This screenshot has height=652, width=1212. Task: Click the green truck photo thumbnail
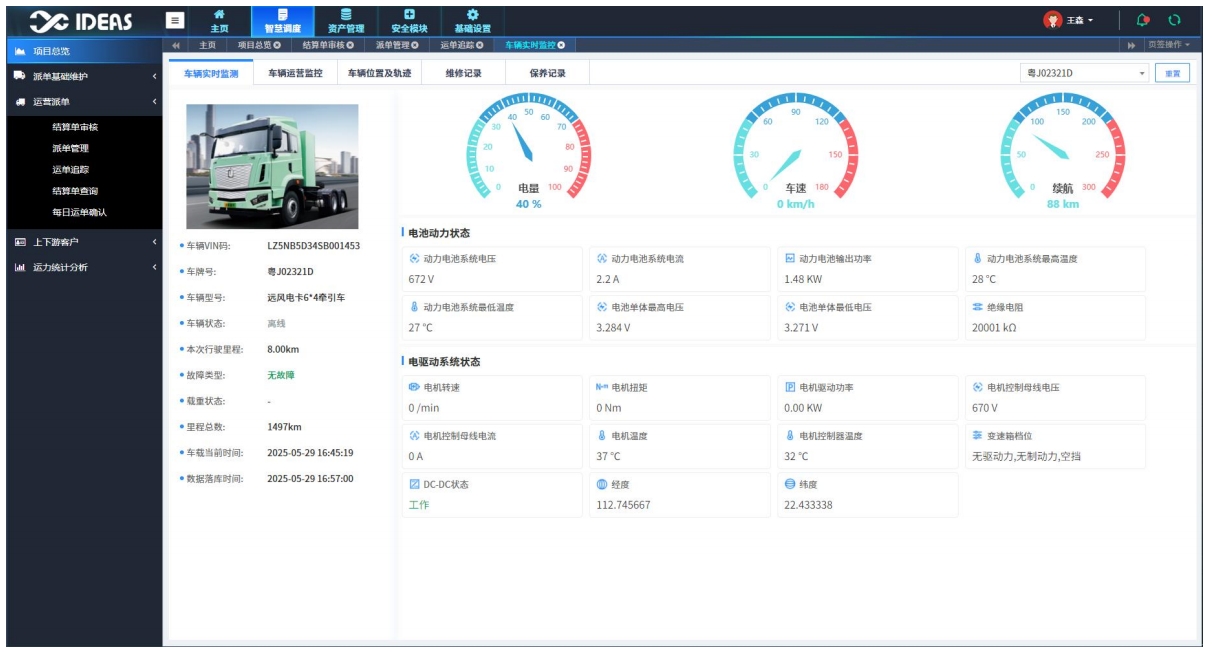(273, 166)
